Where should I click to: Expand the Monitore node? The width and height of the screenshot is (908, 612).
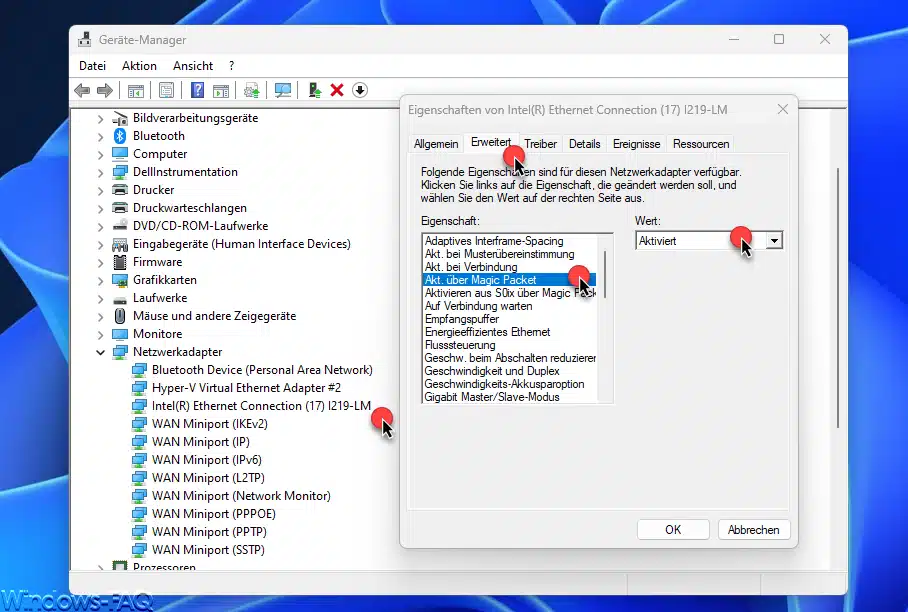100,335
